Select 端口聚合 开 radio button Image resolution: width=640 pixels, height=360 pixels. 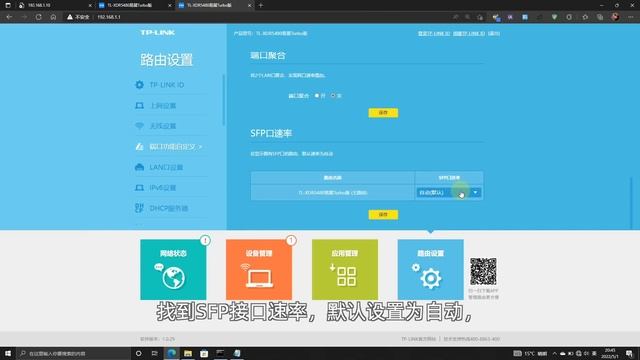coord(317,96)
